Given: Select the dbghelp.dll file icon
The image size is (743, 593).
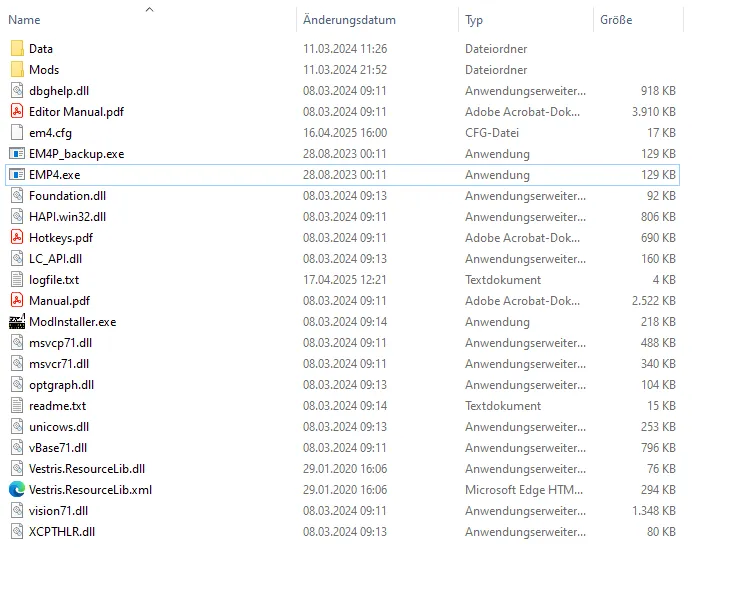Looking at the screenshot, I should pos(17,91).
